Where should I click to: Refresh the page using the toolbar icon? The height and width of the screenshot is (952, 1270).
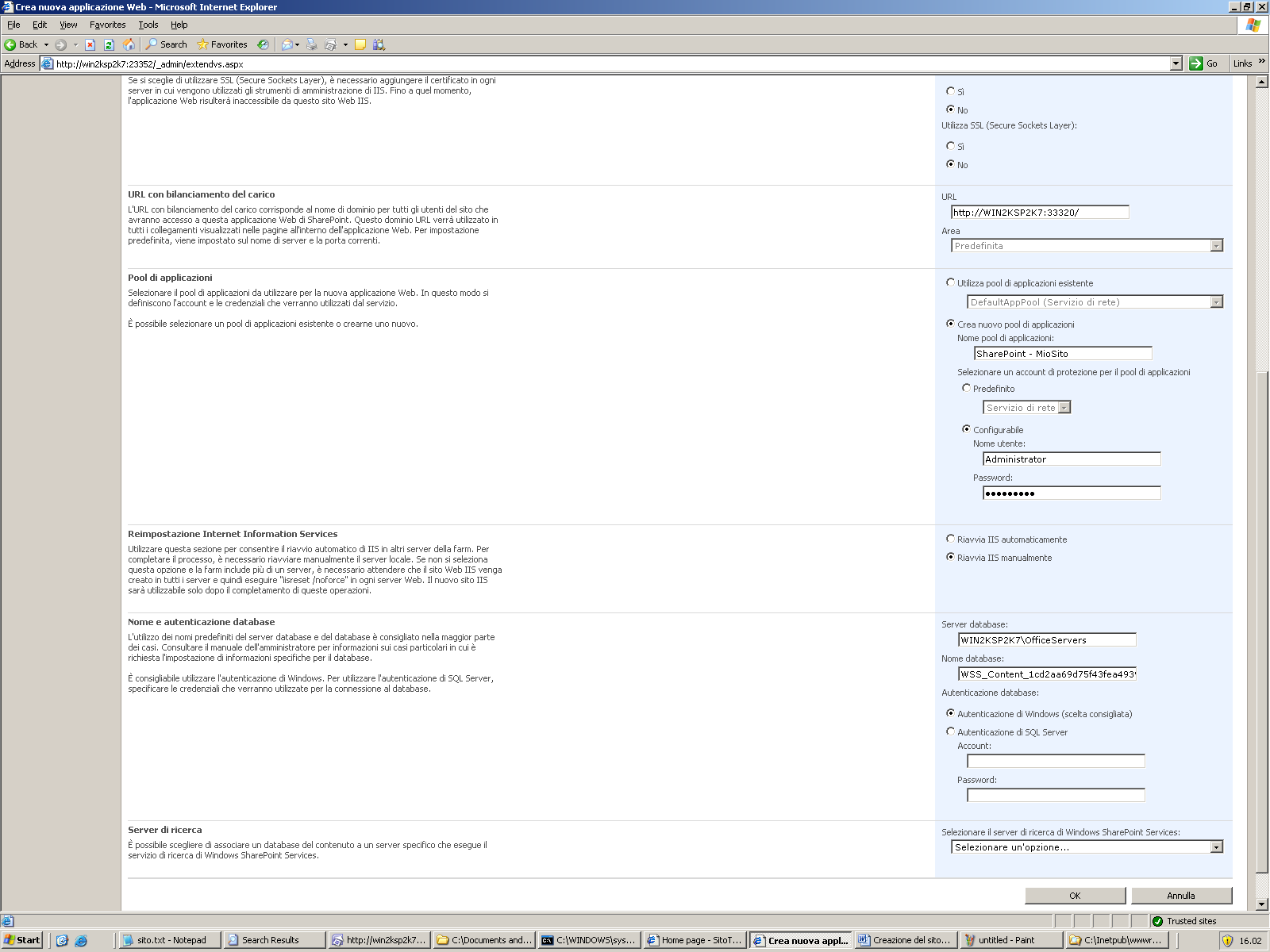click(x=110, y=44)
